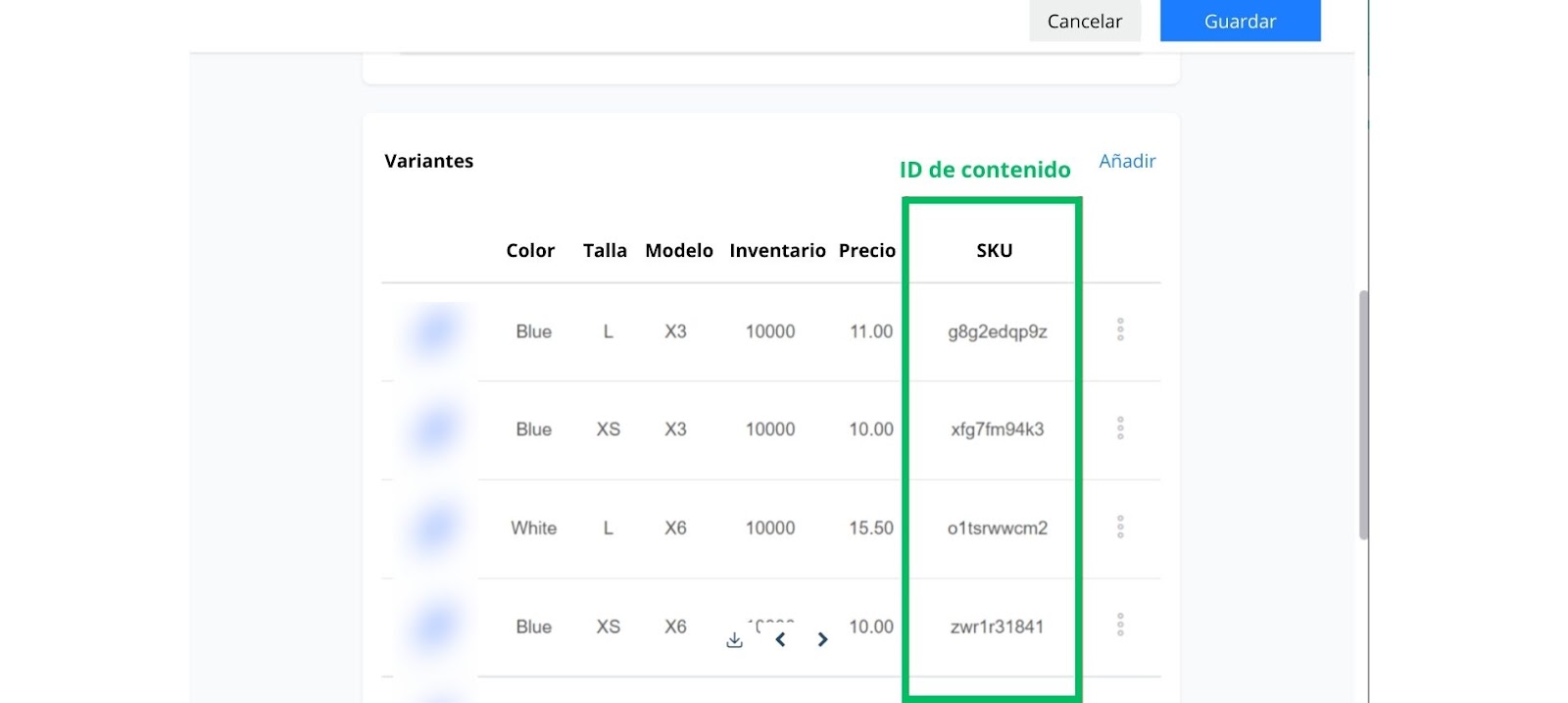Click price 15.50 cell
The height and width of the screenshot is (703, 1568).
tap(871, 528)
